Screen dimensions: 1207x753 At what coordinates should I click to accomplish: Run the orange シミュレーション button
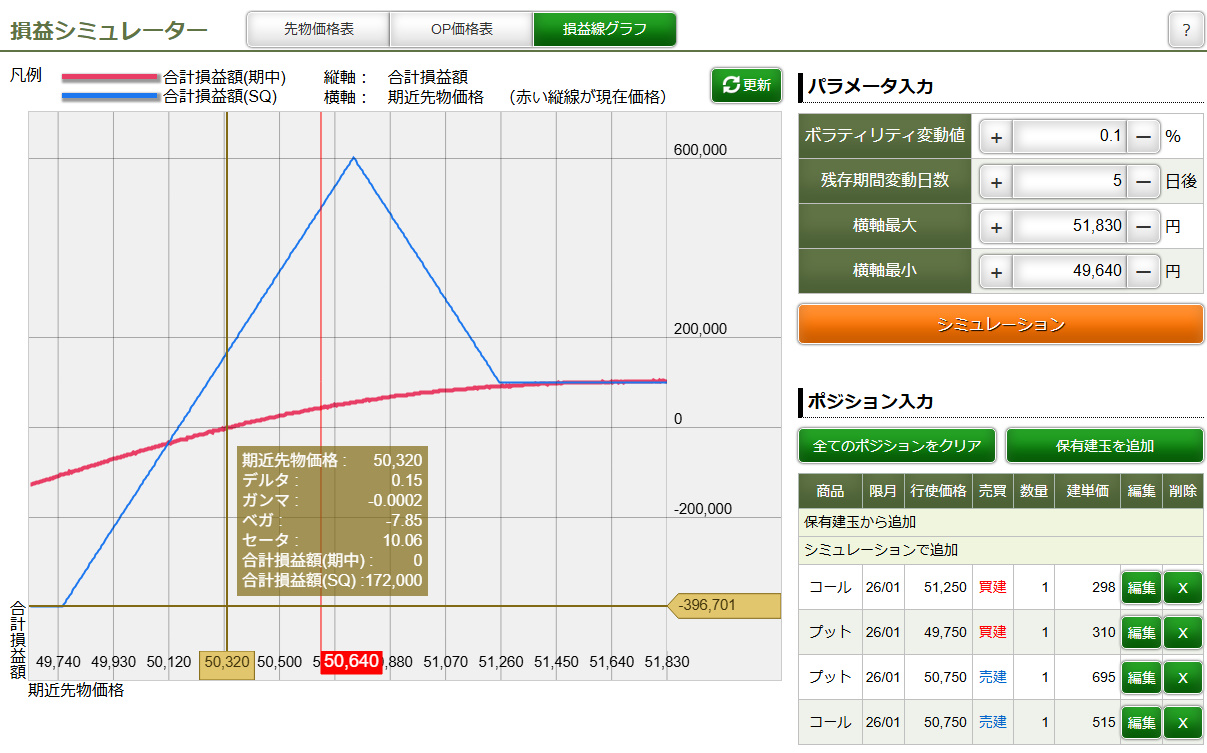(1000, 324)
